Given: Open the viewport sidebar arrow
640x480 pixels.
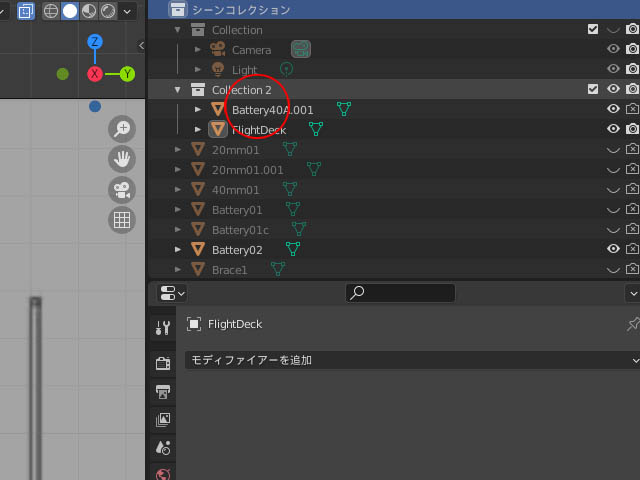Looking at the screenshot, I should [141, 46].
